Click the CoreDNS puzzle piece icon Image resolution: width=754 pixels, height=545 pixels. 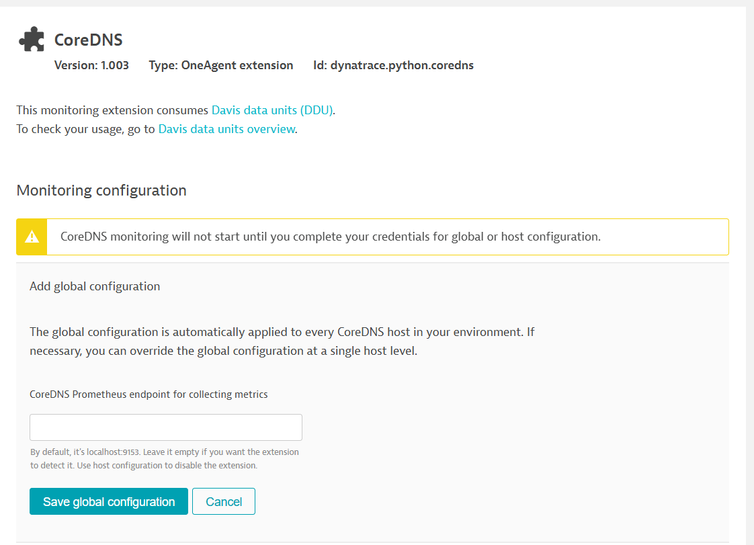coord(31,40)
